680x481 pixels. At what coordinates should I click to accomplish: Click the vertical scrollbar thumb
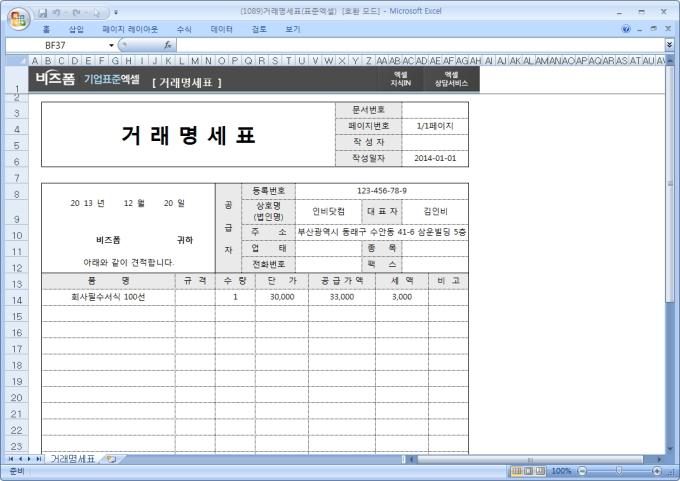[x=670, y=182]
